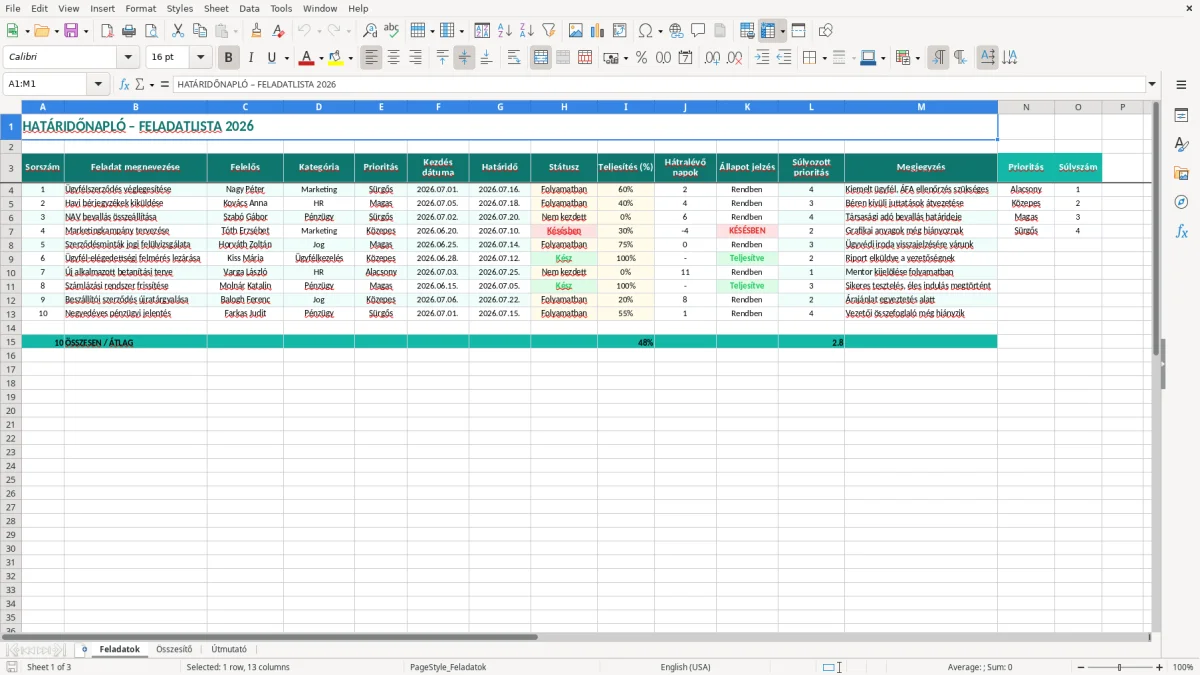Open Freeze Rows and Columns dropdown arrow

(782, 31)
